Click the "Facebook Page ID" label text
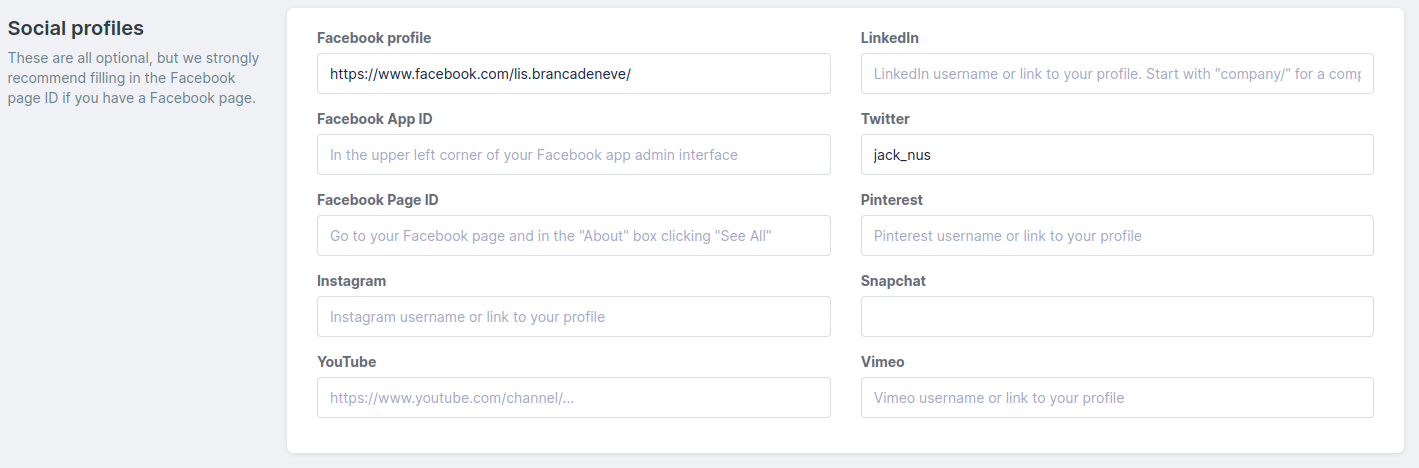1419x468 pixels. [378, 200]
